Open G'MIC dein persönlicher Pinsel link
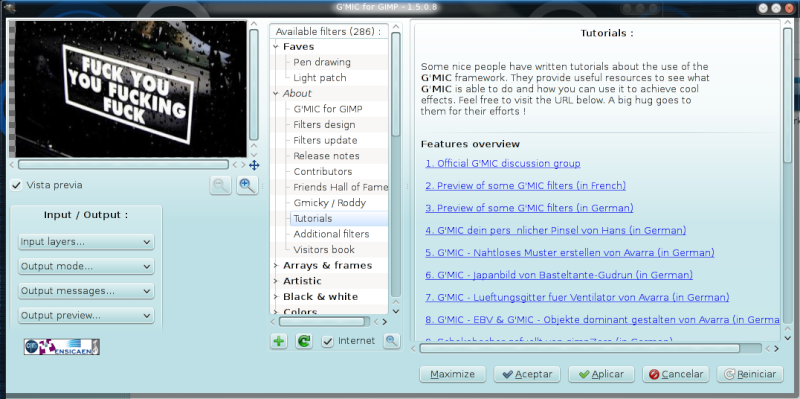The width and height of the screenshot is (800, 399). tap(556, 231)
